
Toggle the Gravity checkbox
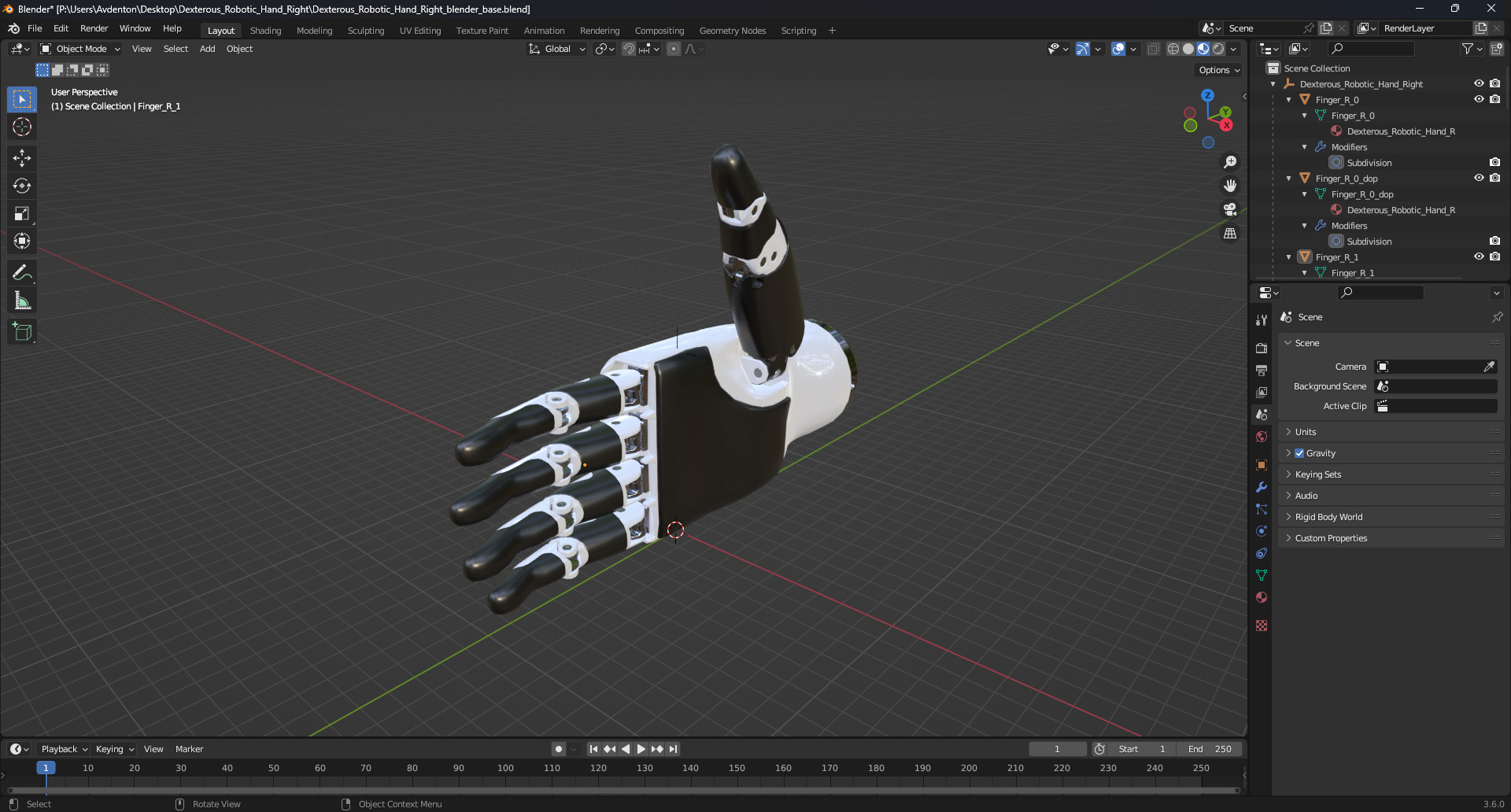1299,453
